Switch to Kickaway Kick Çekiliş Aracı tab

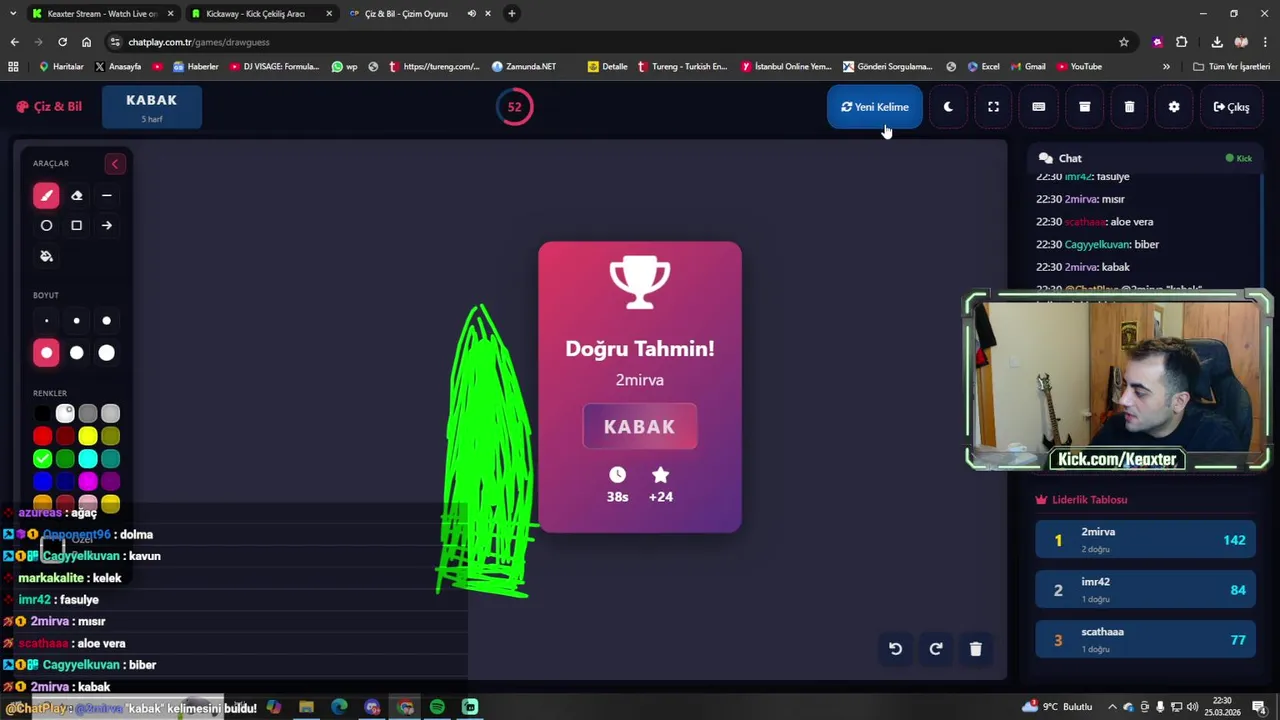(260, 14)
